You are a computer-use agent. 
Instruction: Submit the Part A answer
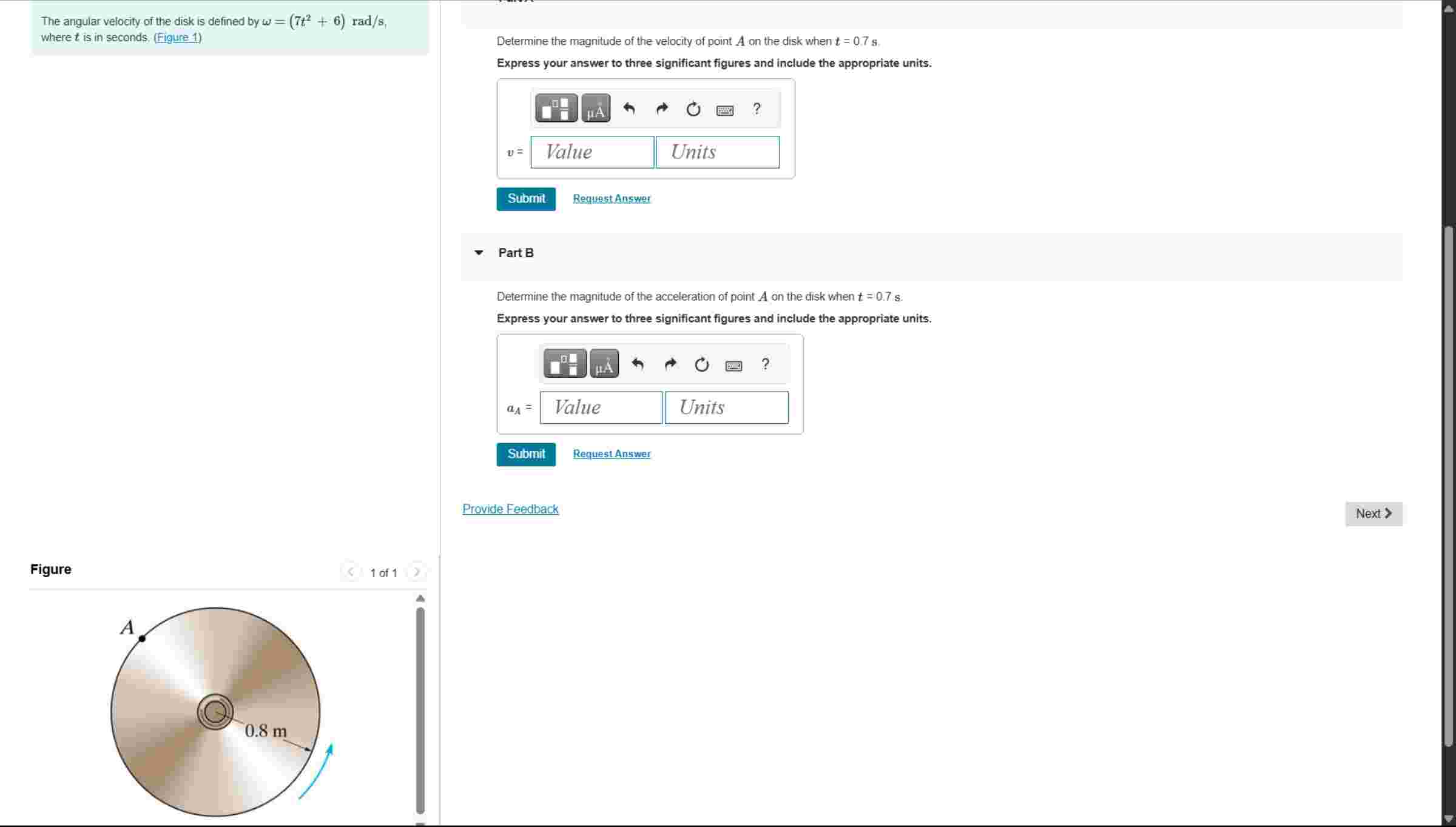coord(525,198)
